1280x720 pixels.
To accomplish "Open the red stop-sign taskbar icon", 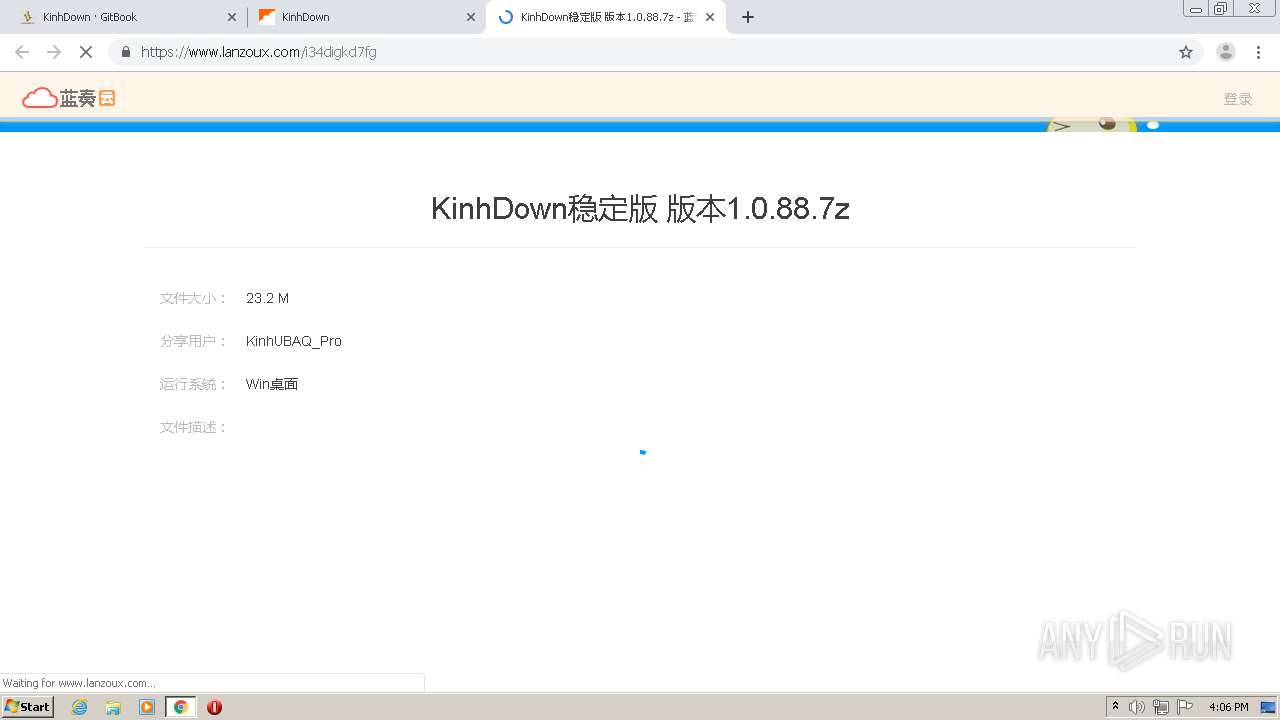I will (x=214, y=707).
